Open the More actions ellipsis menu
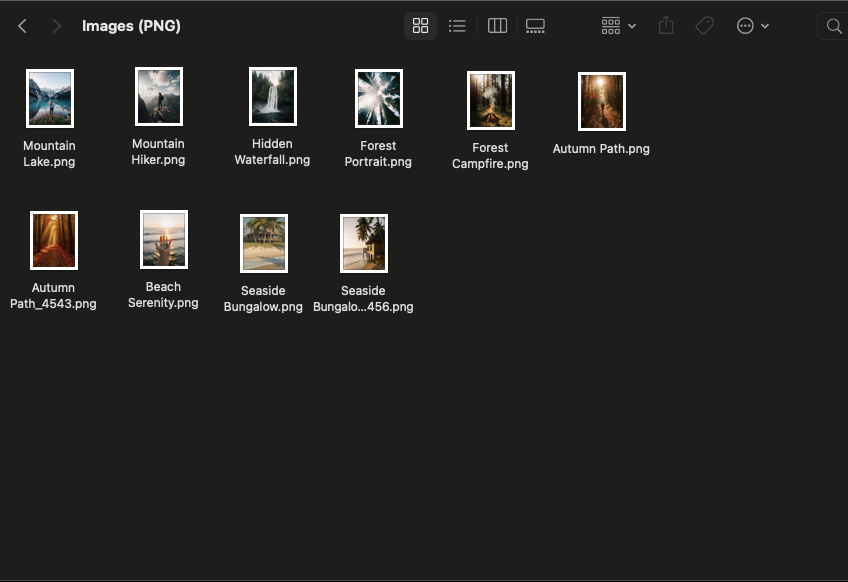 pyautogui.click(x=752, y=26)
